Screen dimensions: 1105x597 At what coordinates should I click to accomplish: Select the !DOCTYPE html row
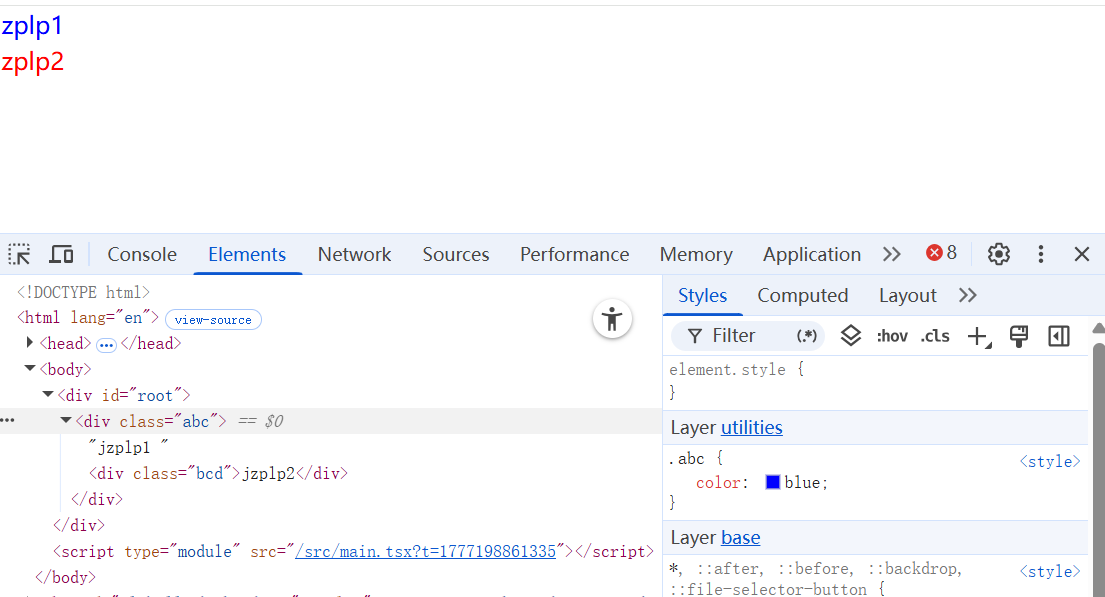(x=83, y=292)
